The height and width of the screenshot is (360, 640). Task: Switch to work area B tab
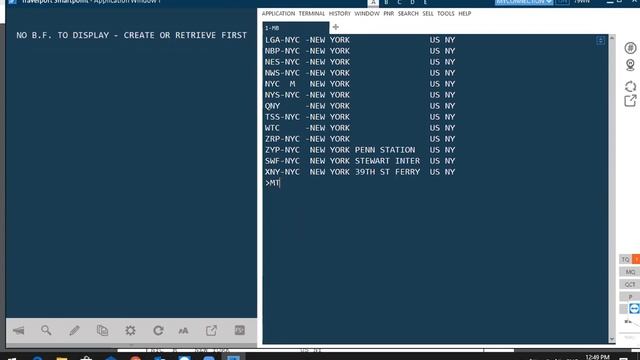point(386,2)
